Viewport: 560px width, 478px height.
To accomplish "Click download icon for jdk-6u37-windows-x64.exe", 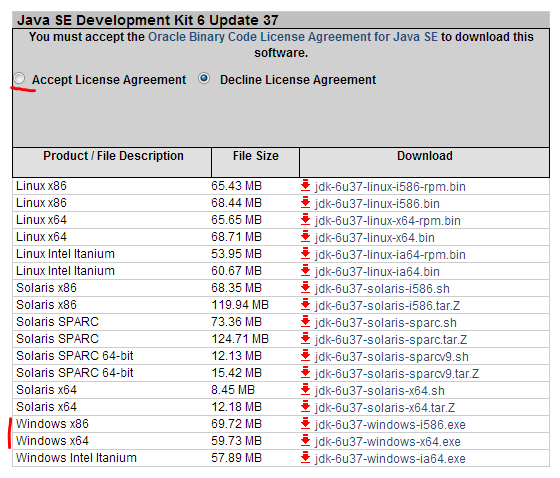I will coord(305,441).
